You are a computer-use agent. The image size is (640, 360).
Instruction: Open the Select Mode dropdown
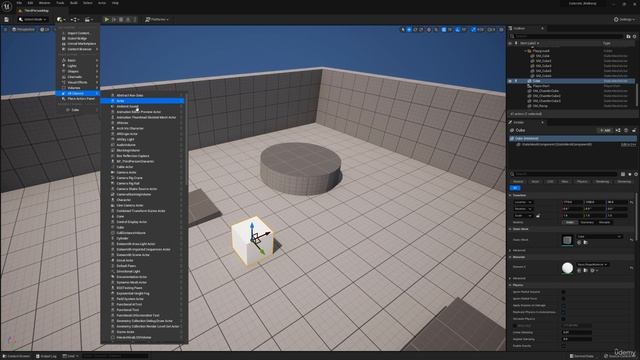tap(33, 19)
